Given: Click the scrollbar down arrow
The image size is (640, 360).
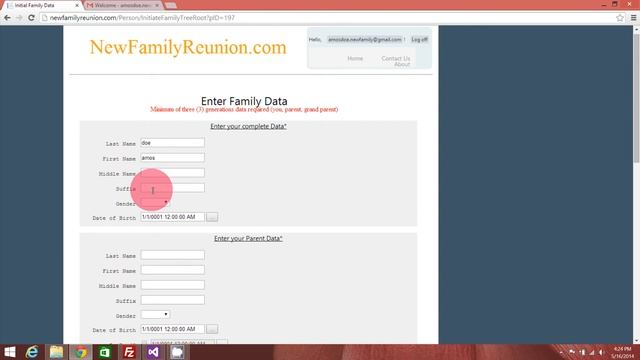Looking at the screenshot, I should (636, 341).
